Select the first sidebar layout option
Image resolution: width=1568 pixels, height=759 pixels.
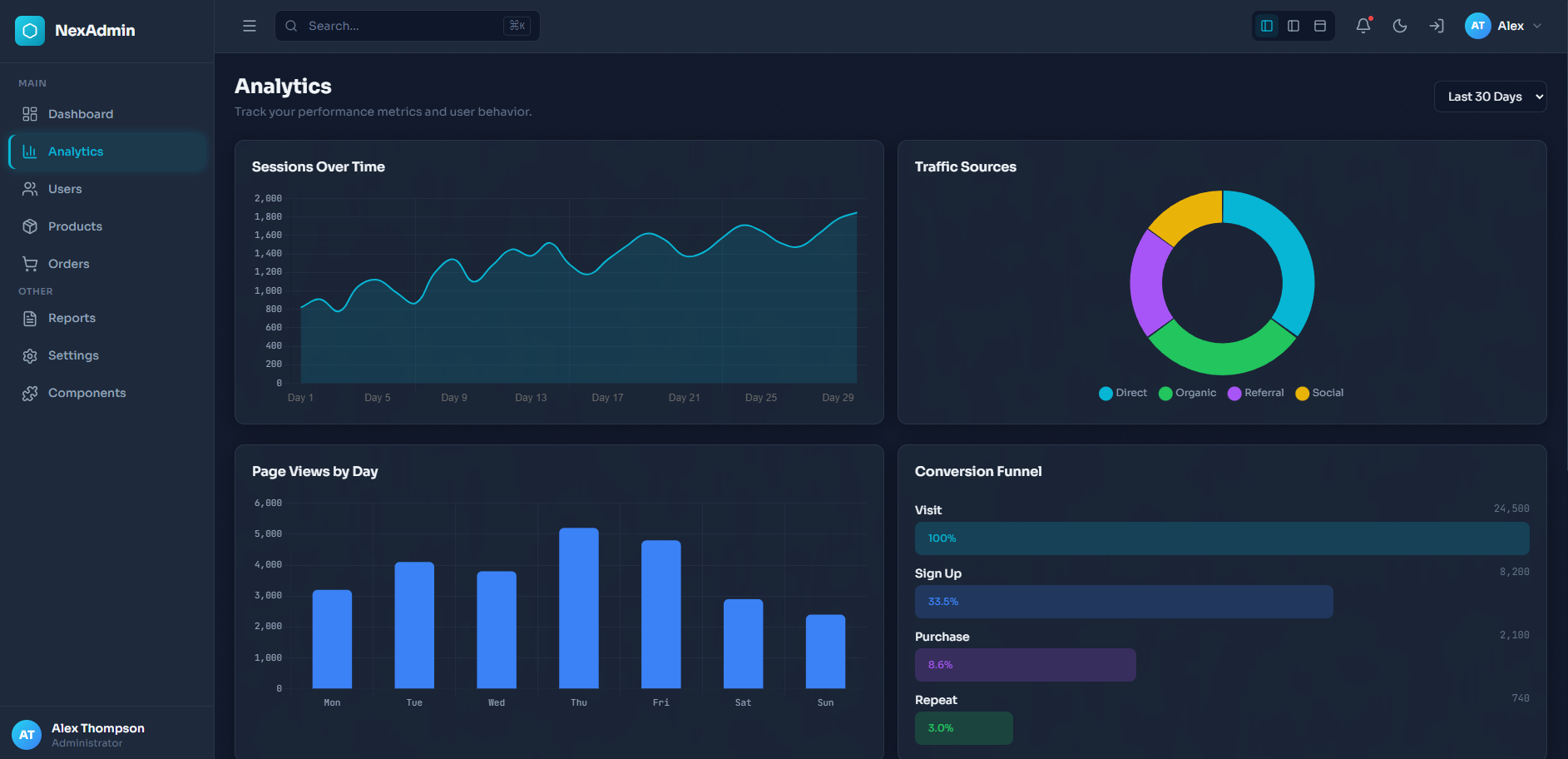pyautogui.click(x=1267, y=26)
